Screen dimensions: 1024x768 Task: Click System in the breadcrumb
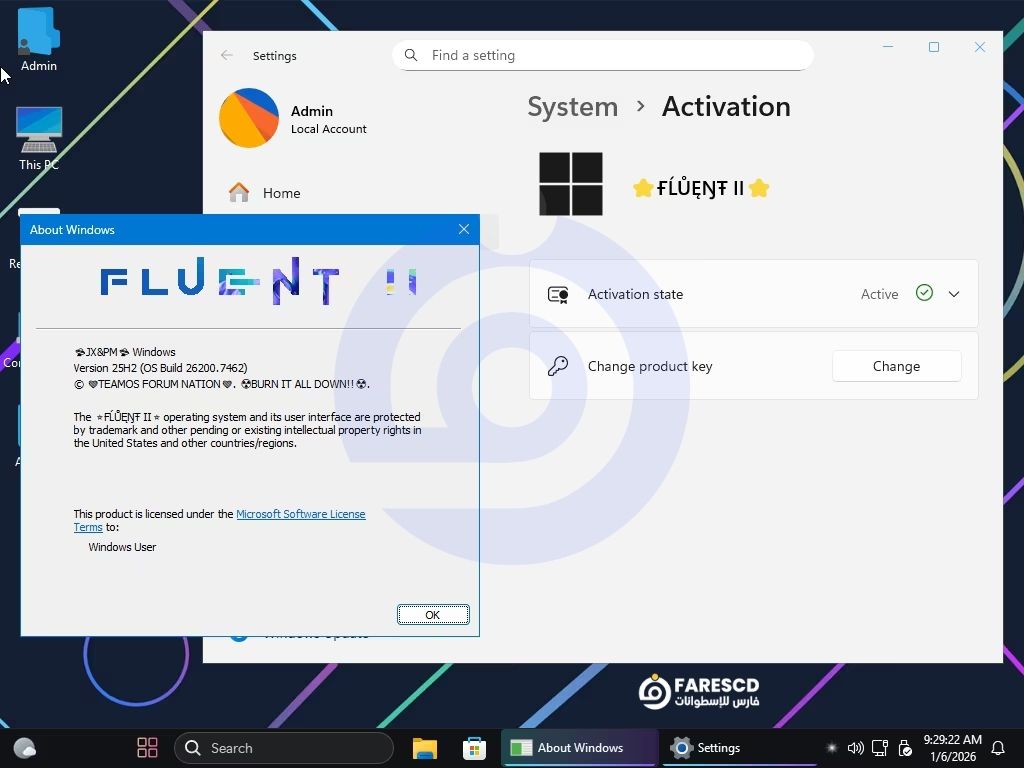pos(572,107)
